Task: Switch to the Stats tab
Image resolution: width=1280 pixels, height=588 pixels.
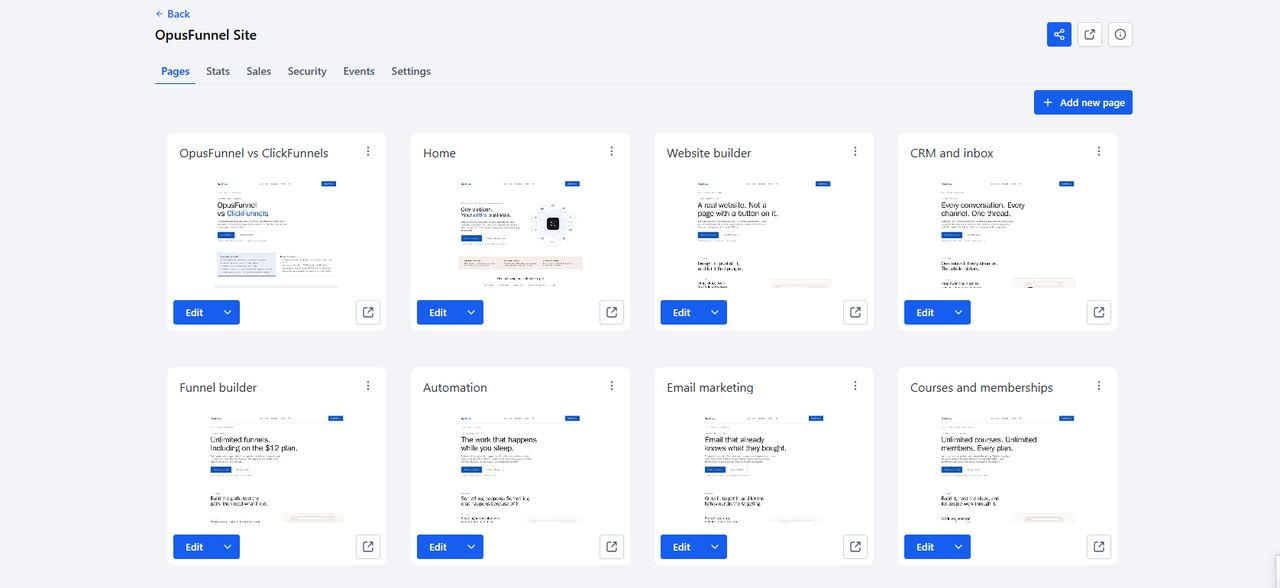Action: 218,71
